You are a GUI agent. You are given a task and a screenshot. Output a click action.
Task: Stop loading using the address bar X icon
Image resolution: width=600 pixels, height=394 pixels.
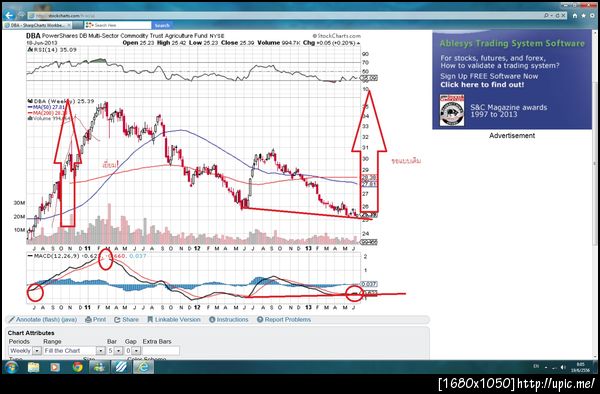[x=563, y=16]
